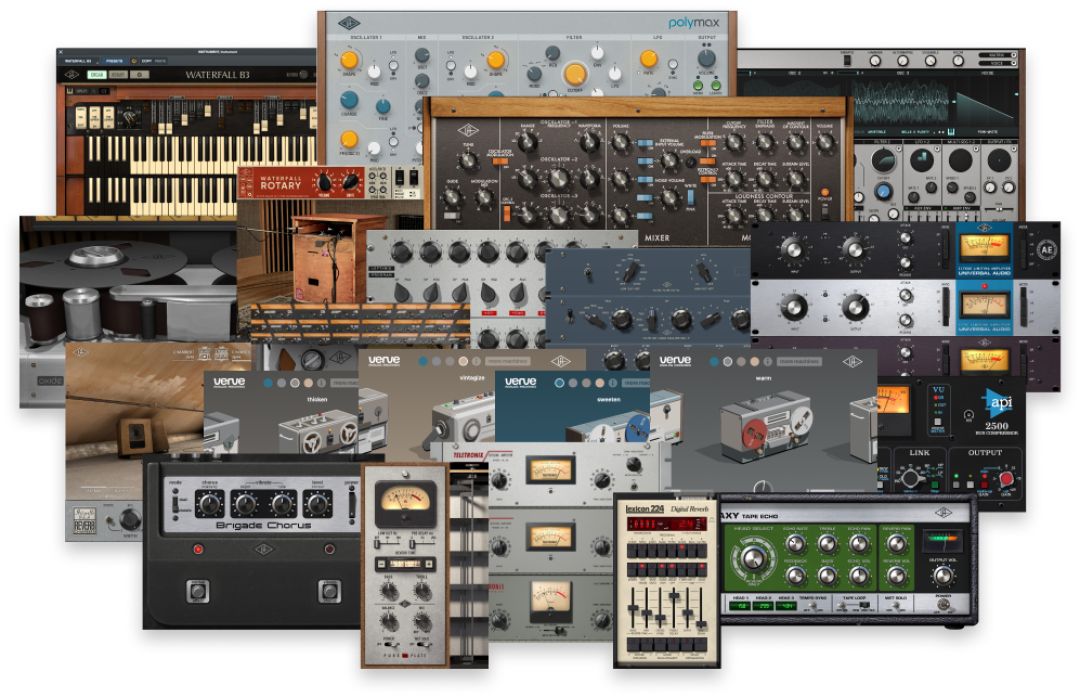Click the Cutoff Frequency knob on Minimoog
This screenshot has height=697, width=1080.
pos(734,143)
